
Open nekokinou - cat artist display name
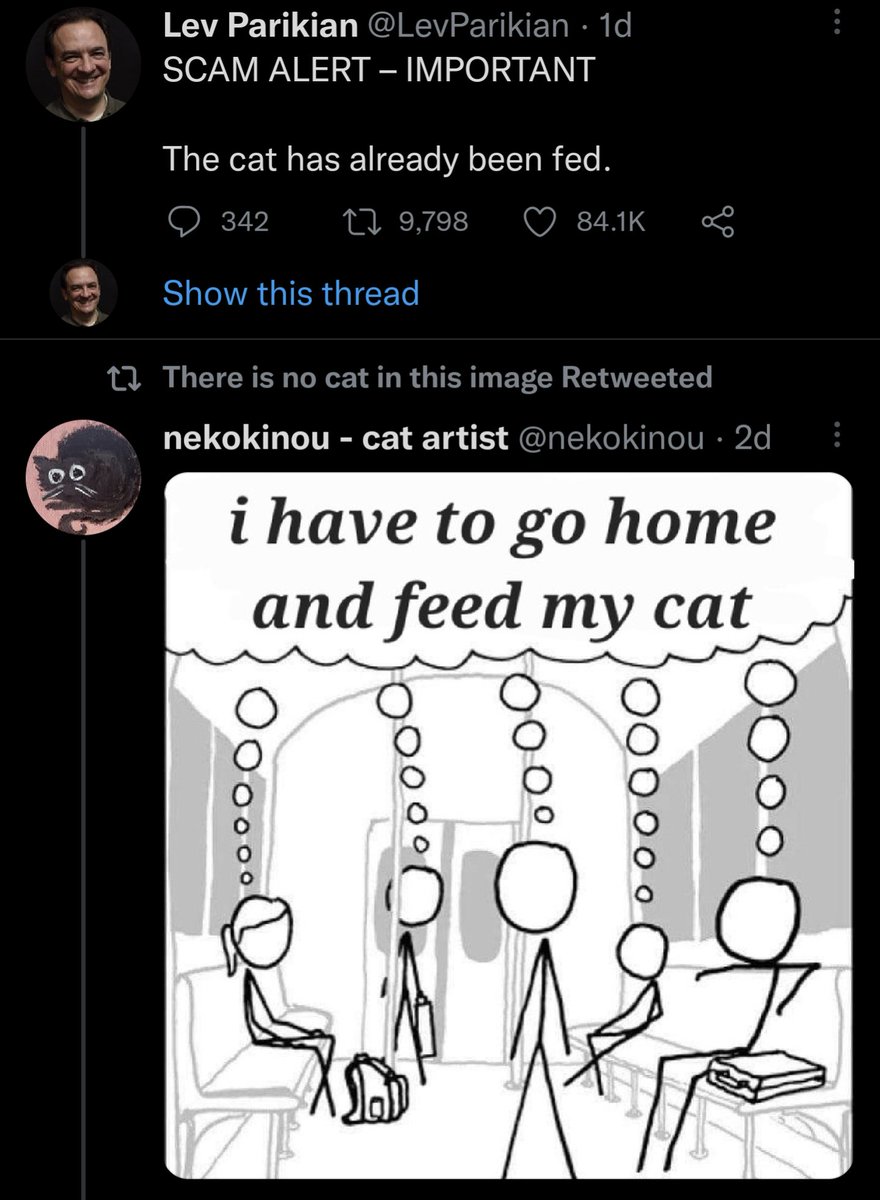(x=335, y=437)
